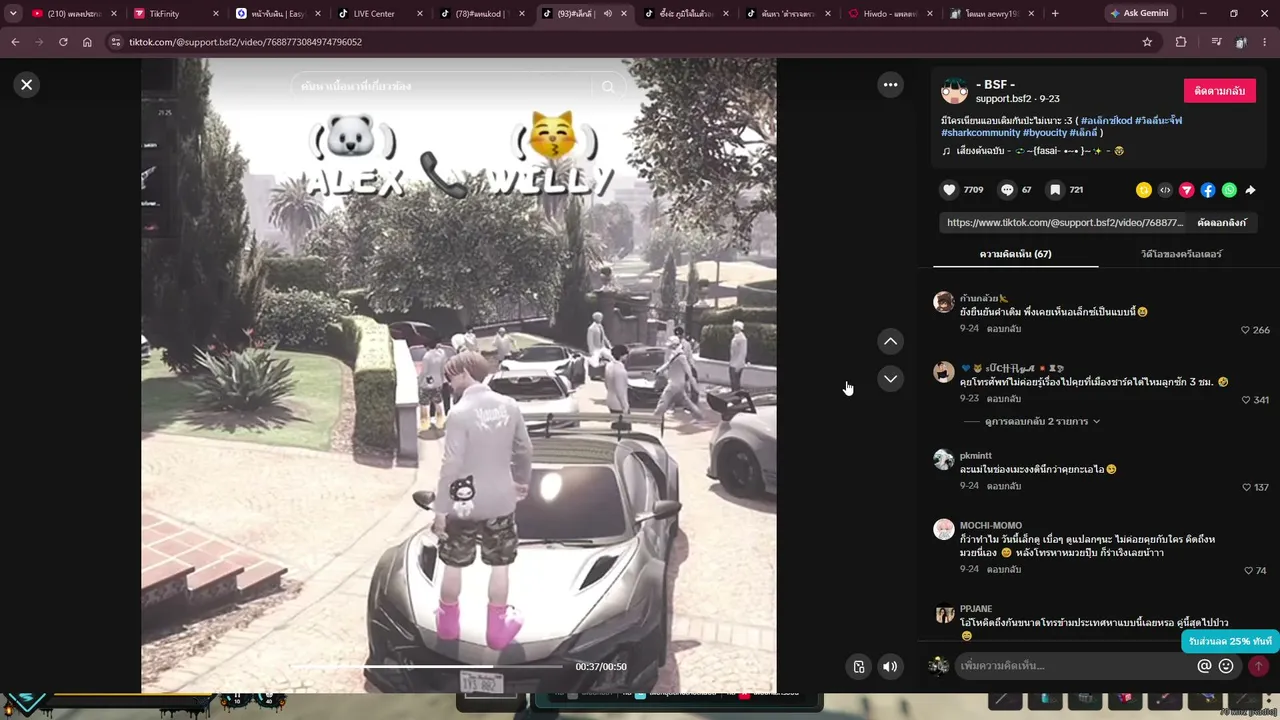
Task: Switch to the TikFinity browser tab
Action: pyautogui.click(x=176, y=14)
